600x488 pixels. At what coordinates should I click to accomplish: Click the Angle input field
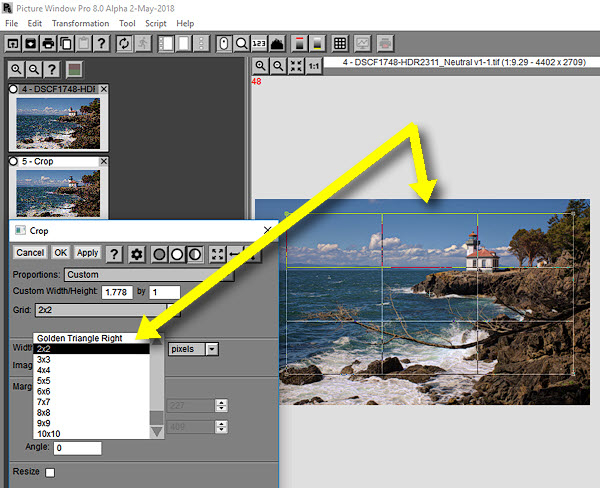pyautogui.click(x=70, y=448)
